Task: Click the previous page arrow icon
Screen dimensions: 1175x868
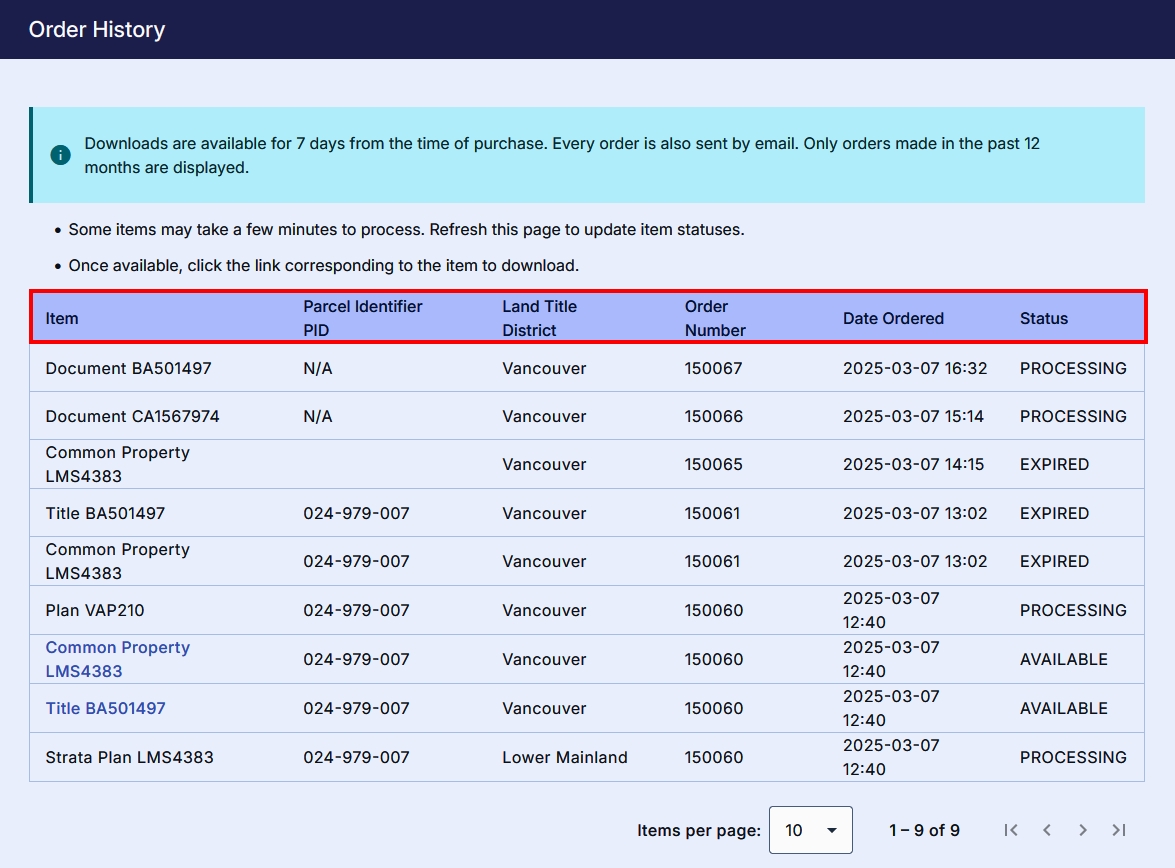Action: 1047,830
